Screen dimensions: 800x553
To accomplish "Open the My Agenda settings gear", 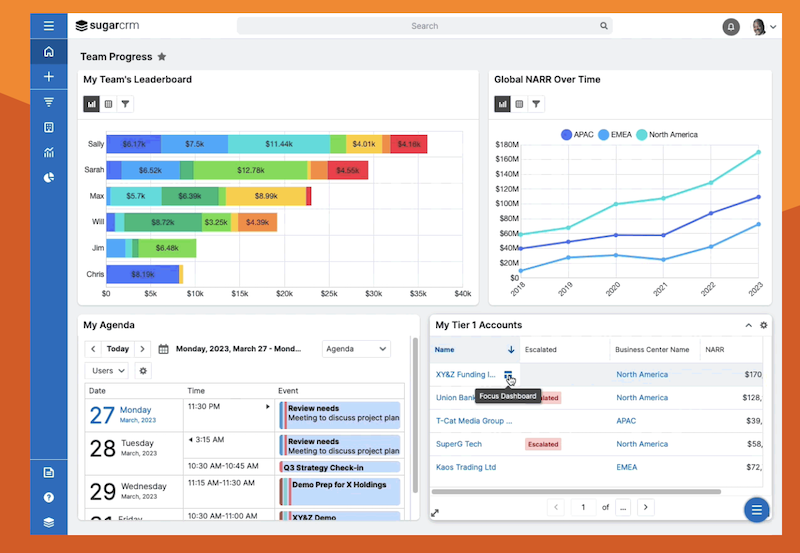I will click(x=143, y=371).
